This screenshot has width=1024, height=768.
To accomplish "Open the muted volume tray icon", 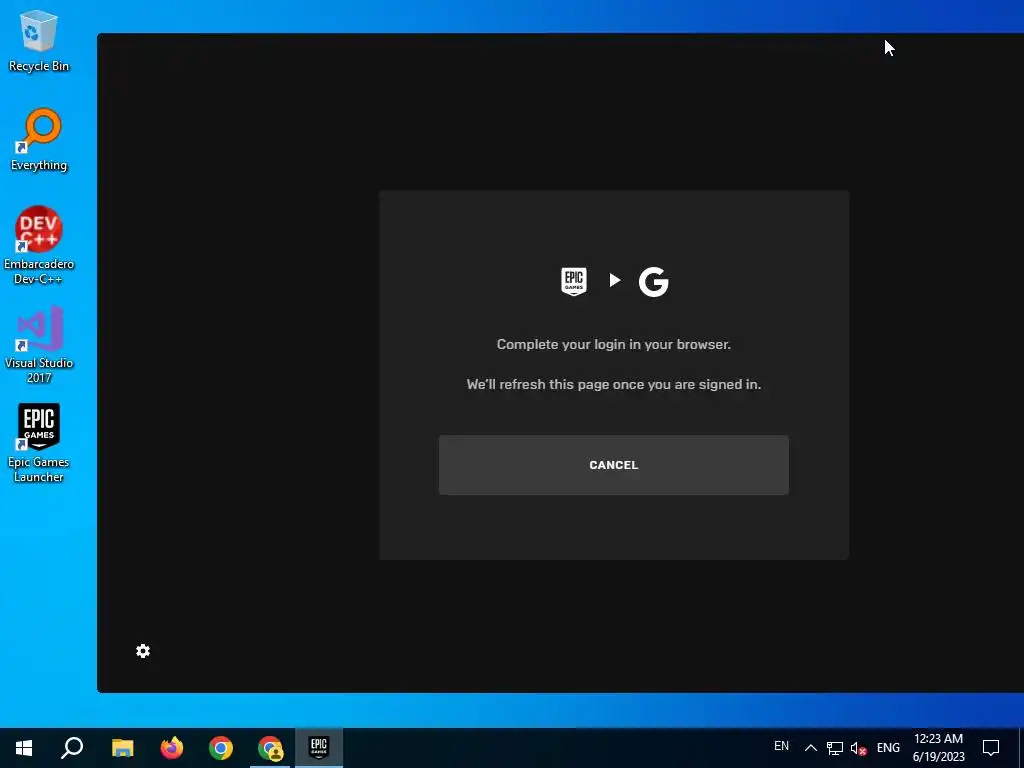I will (858, 748).
